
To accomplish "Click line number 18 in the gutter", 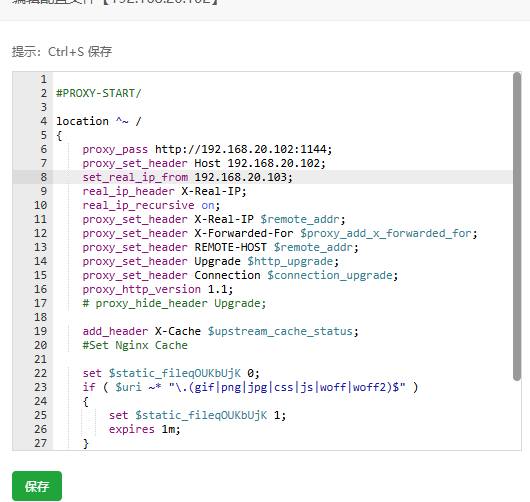I will 40,317.
